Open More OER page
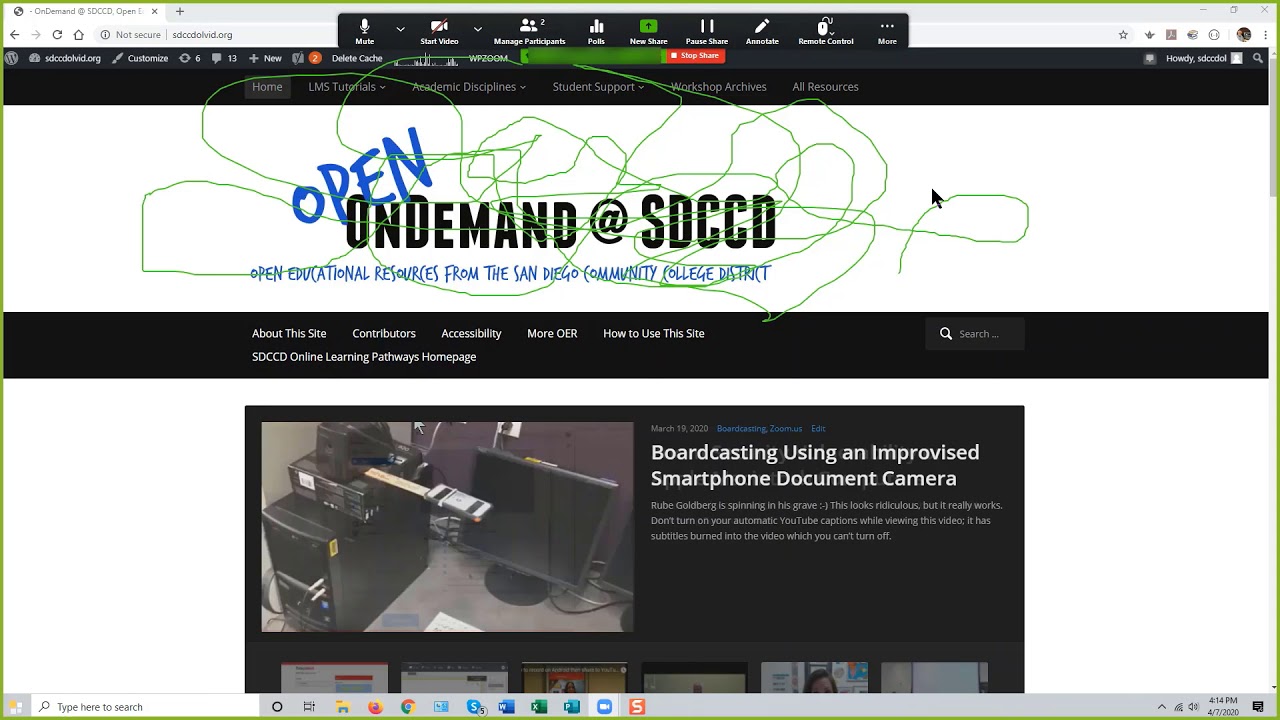The height and width of the screenshot is (720, 1280). [552, 333]
